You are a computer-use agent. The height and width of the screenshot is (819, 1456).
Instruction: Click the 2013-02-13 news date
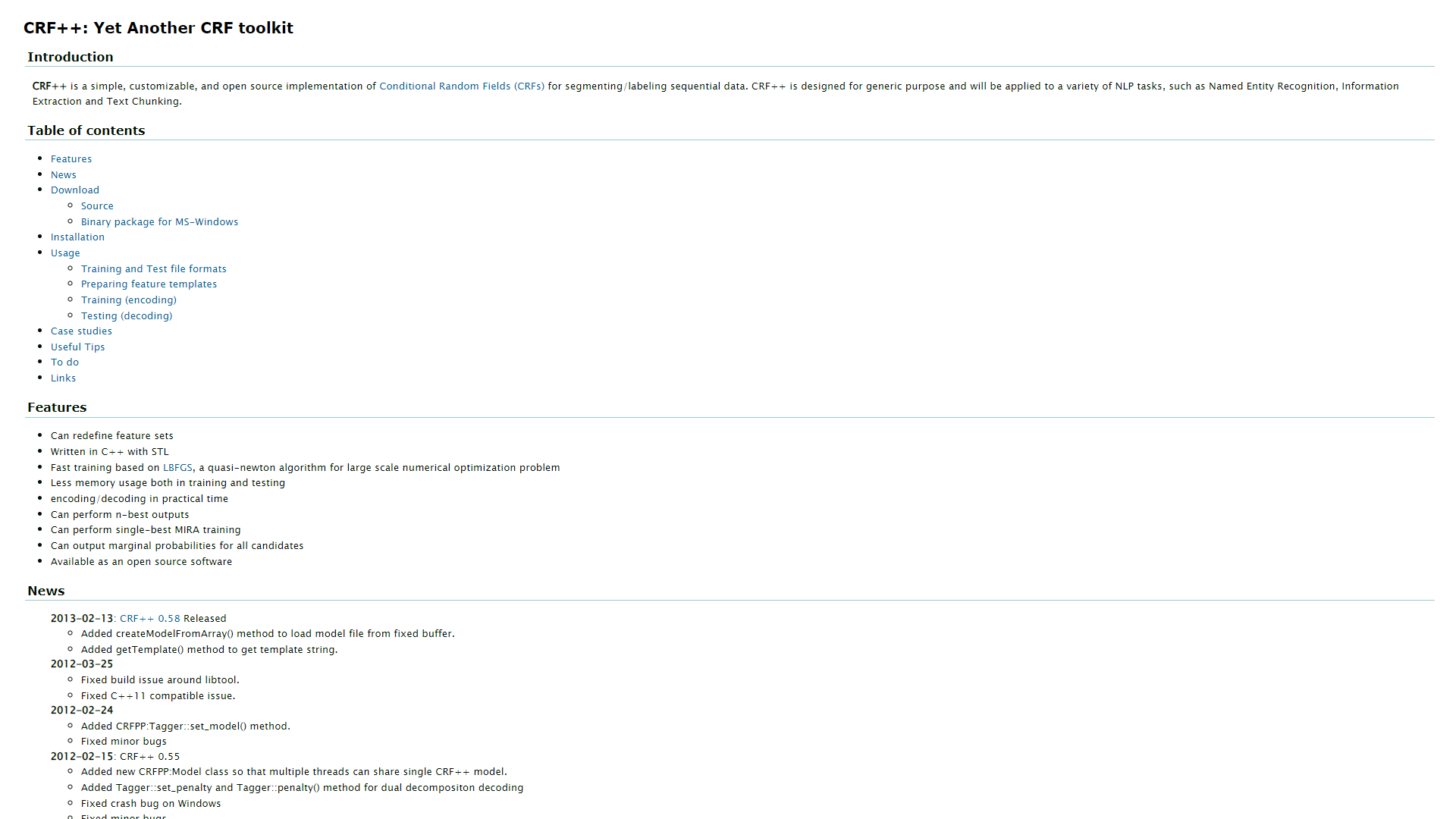(82, 619)
